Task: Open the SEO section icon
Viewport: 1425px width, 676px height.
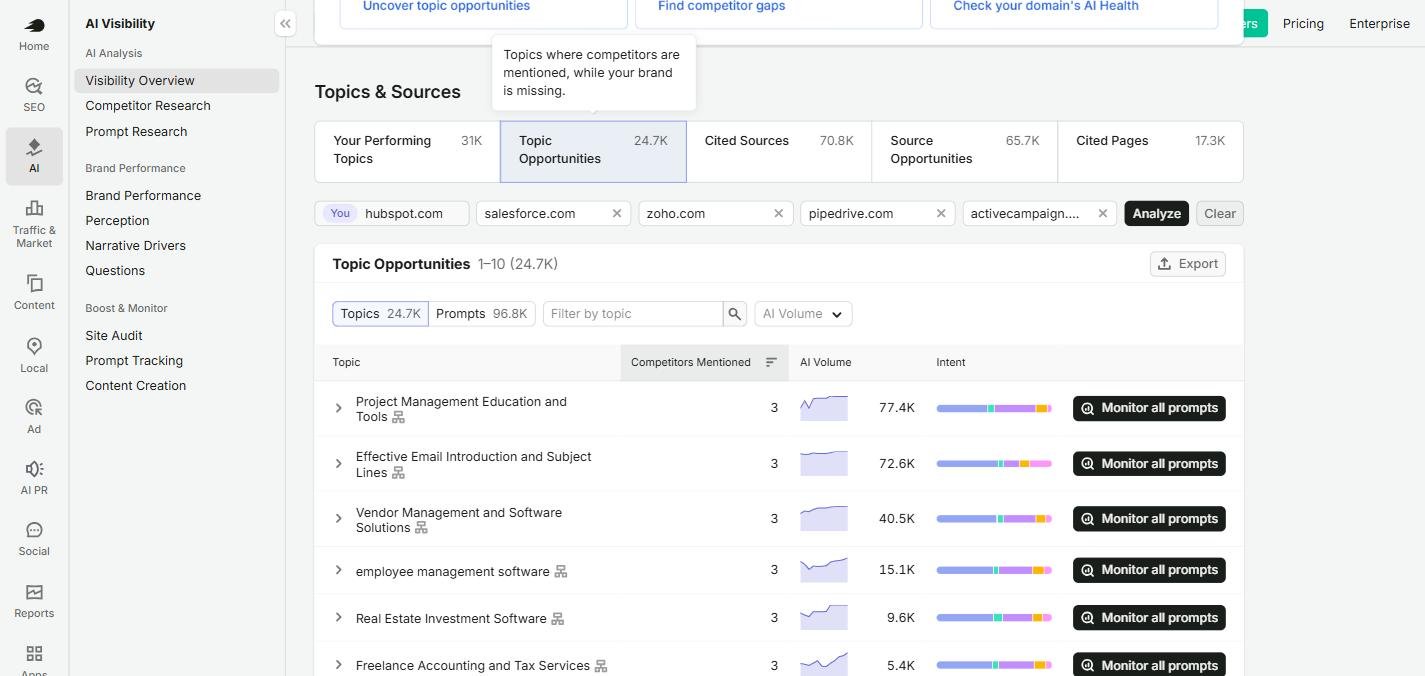Action: click(34, 95)
